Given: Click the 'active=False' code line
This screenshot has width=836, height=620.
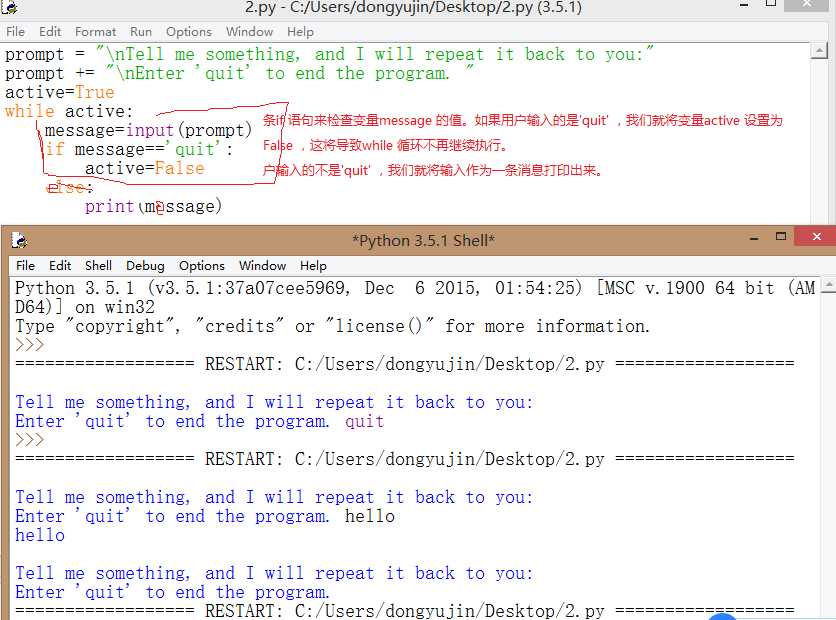Looking at the screenshot, I should [x=144, y=168].
